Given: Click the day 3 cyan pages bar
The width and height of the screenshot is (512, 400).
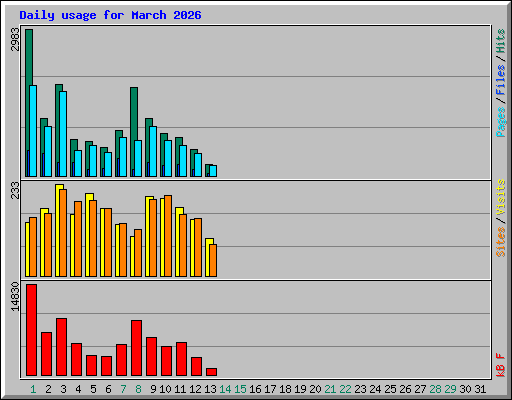Looking at the screenshot, I should 63,134.
